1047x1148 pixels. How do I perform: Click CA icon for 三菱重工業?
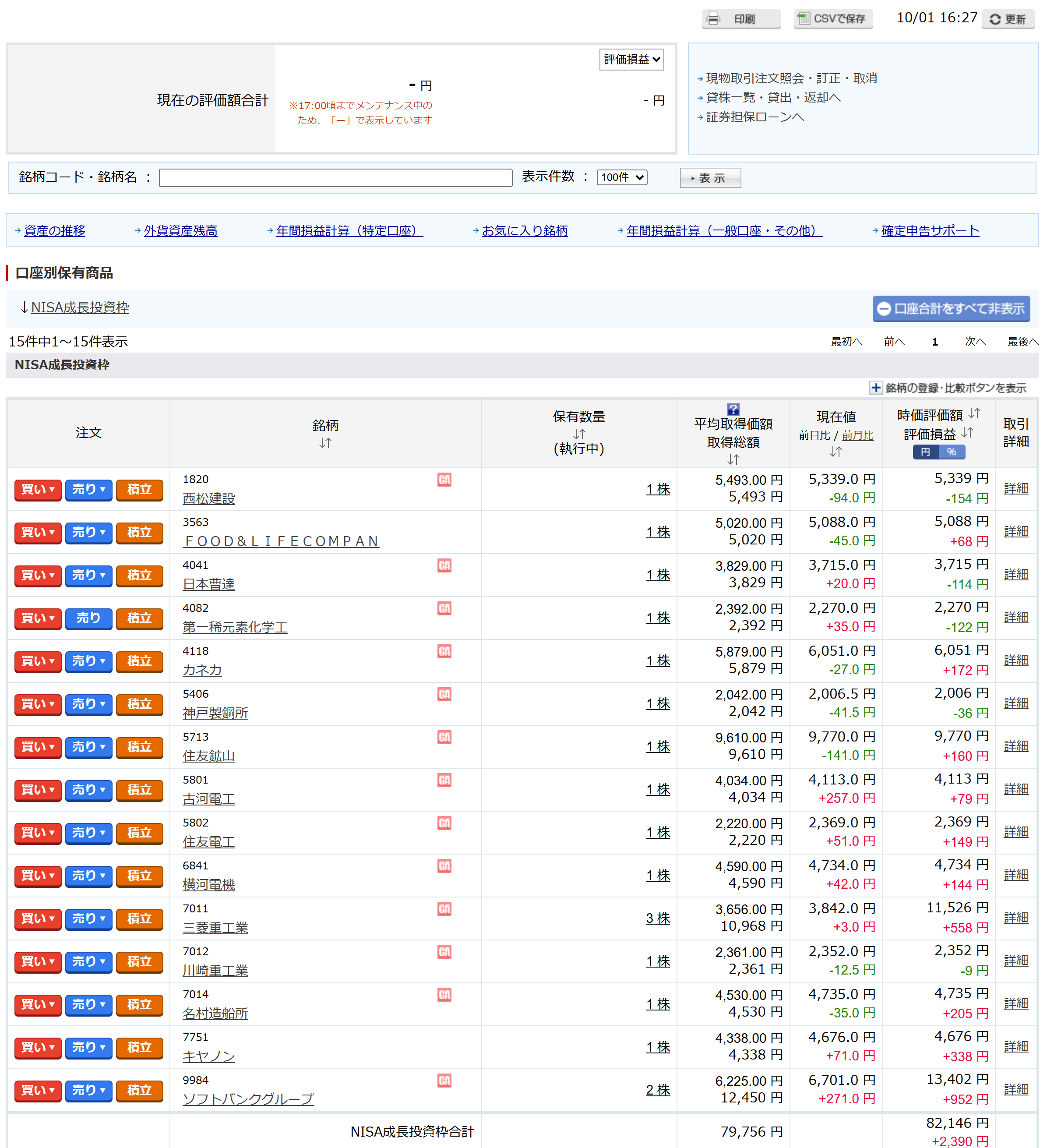click(x=444, y=909)
